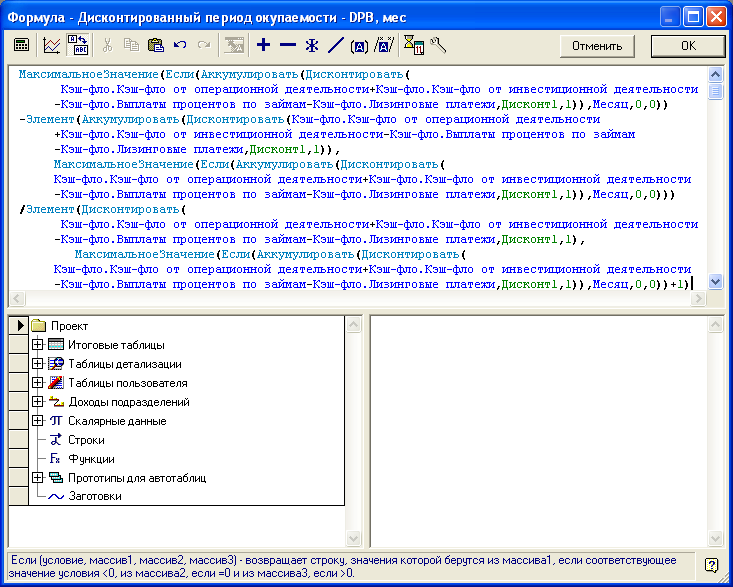Click /Элемент(Дисконтировать( line in formula

point(103,209)
